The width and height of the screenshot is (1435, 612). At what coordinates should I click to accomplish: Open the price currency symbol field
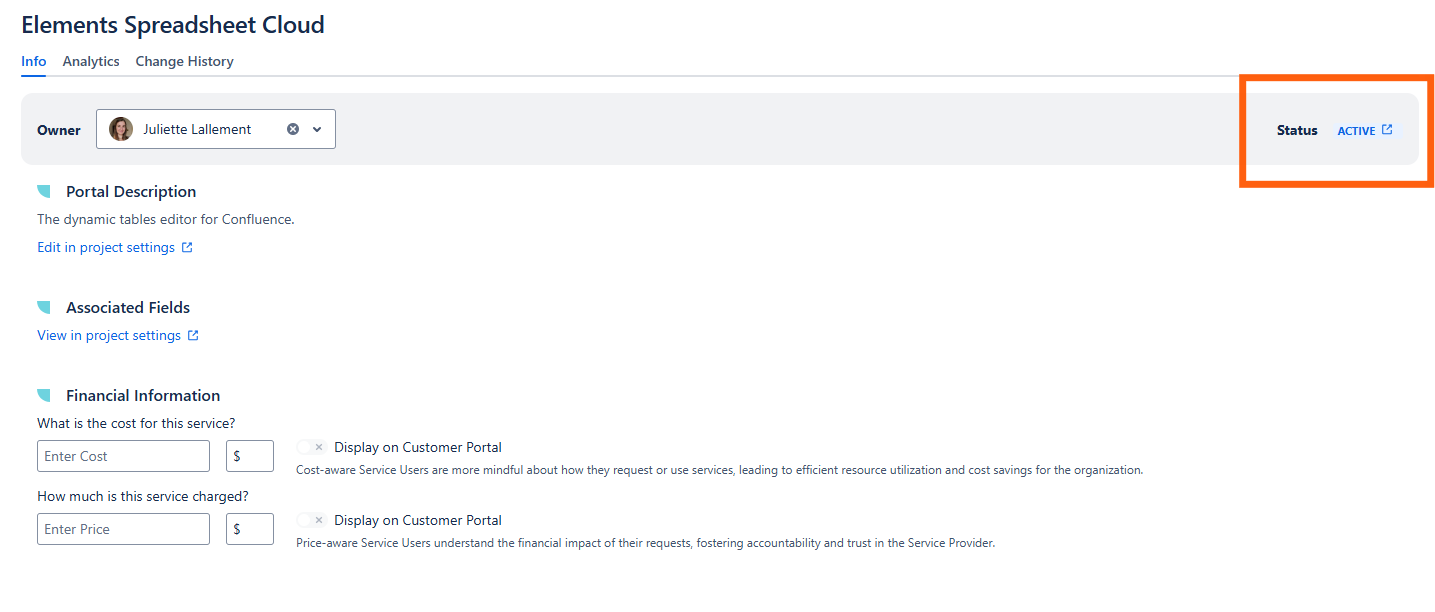click(x=249, y=529)
